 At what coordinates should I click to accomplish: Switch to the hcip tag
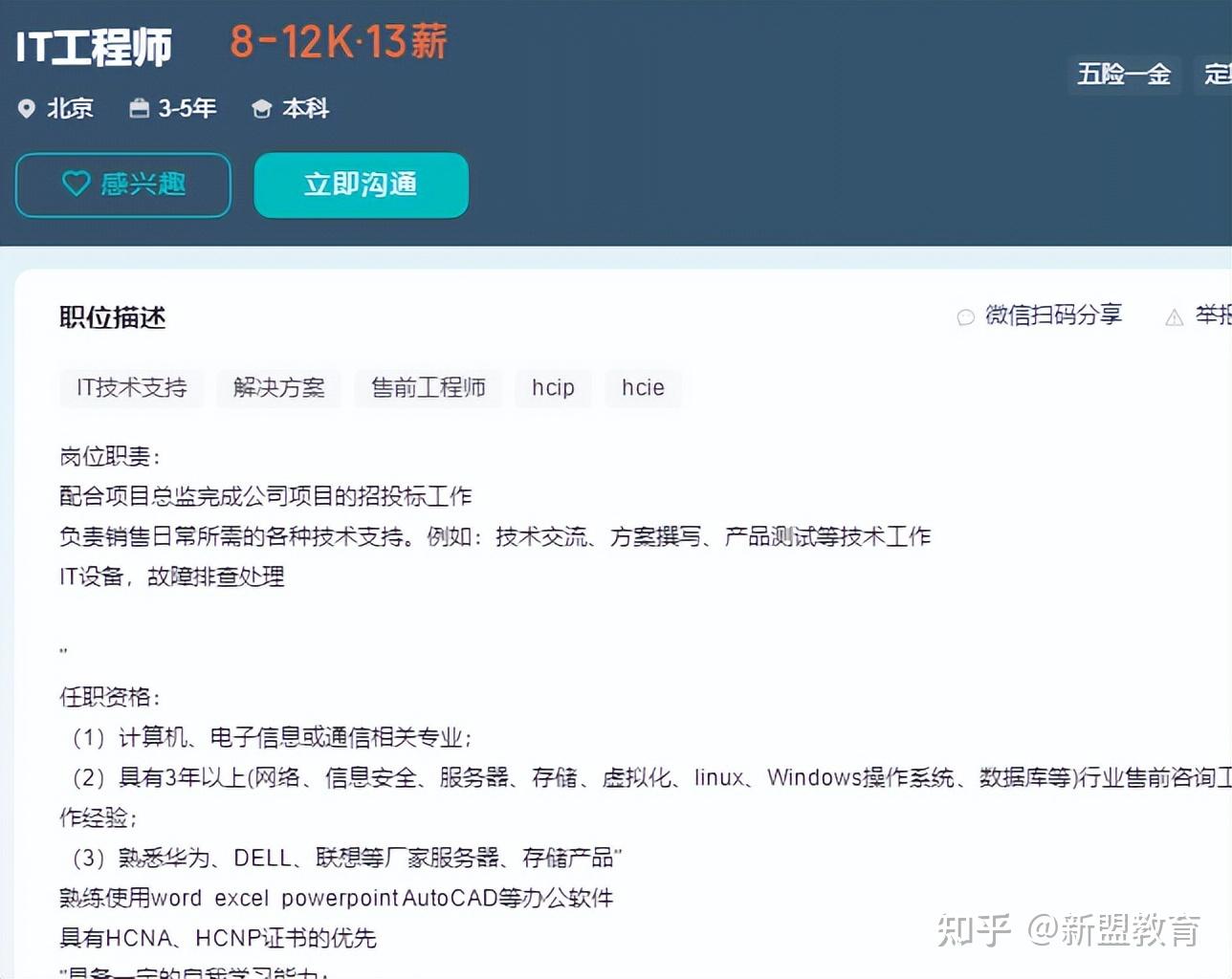[x=553, y=388]
